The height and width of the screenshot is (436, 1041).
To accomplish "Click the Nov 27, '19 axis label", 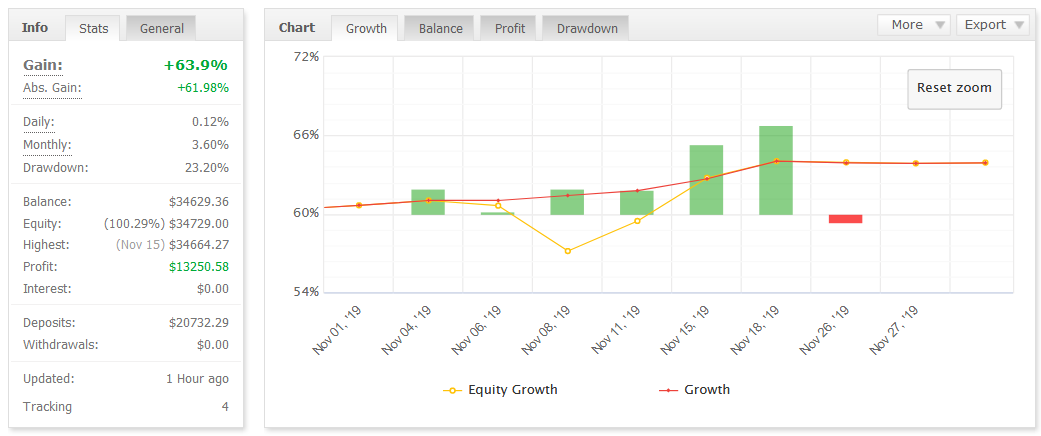I will tap(895, 330).
